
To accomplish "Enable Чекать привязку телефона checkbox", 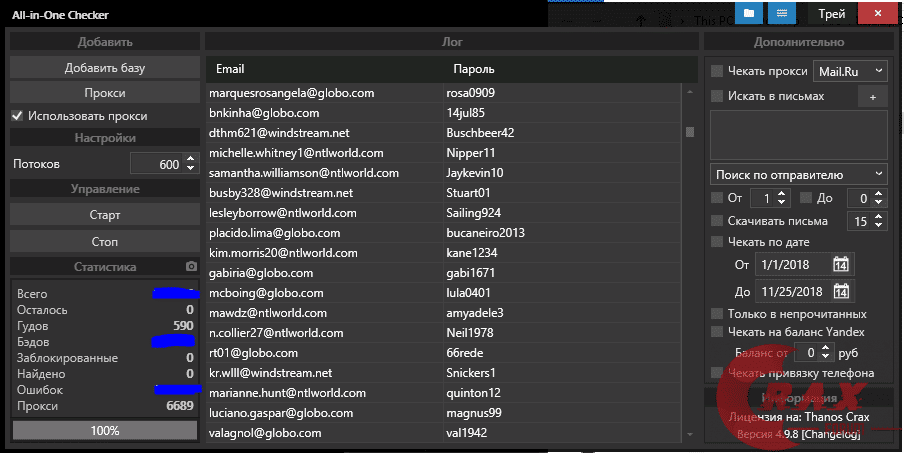I will (717, 372).
